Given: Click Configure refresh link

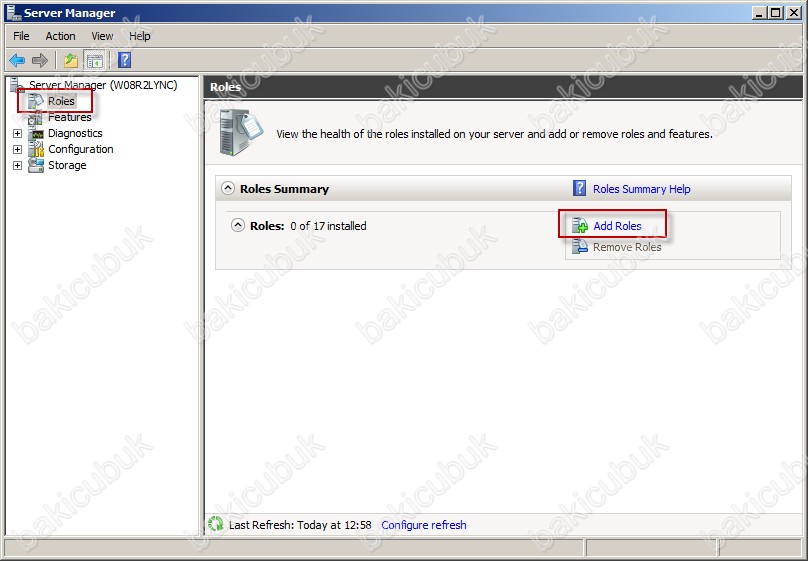Looking at the screenshot, I should pyautogui.click(x=424, y=525).
